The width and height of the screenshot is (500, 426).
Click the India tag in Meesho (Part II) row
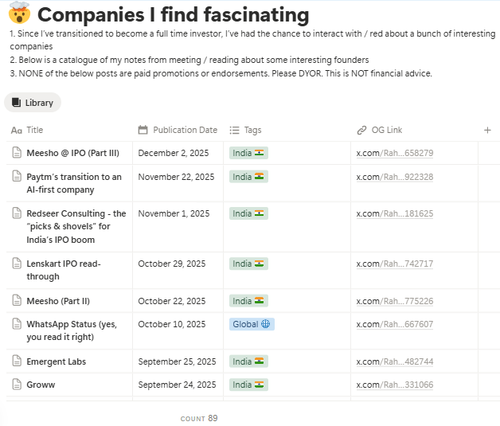click(x=248, y=301)
